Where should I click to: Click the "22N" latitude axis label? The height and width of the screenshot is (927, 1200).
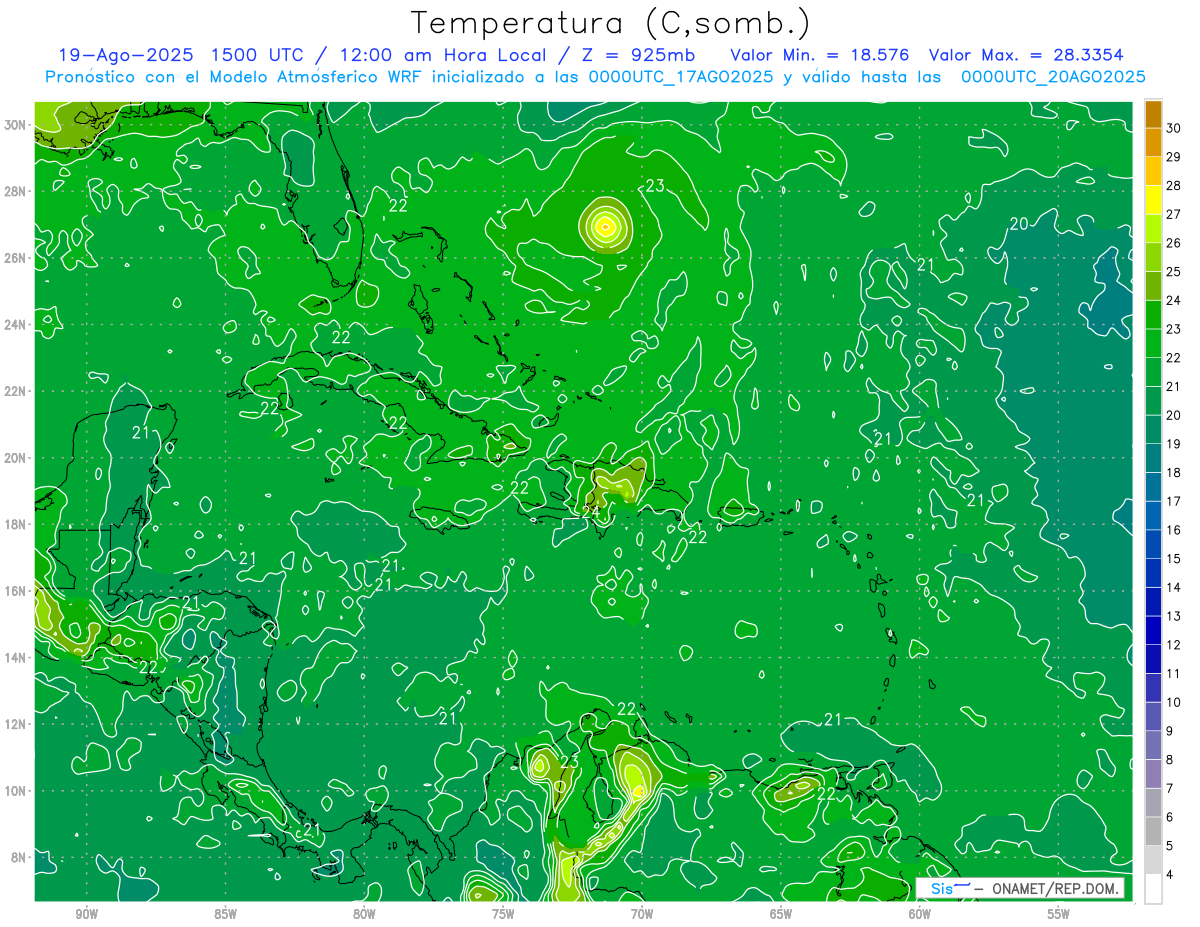[17, 391]
